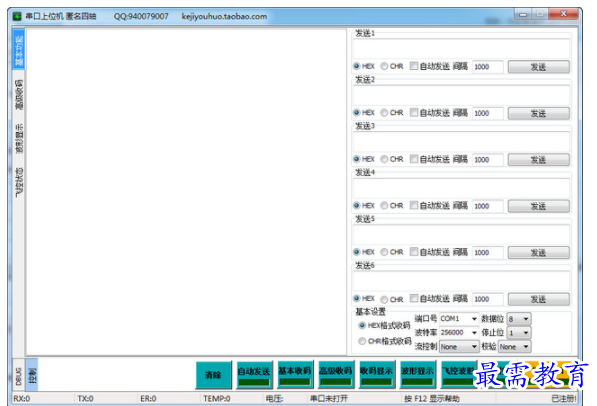Click the 发送1 data input box
This screenshot has width=597, height=406.
(461, 49)
